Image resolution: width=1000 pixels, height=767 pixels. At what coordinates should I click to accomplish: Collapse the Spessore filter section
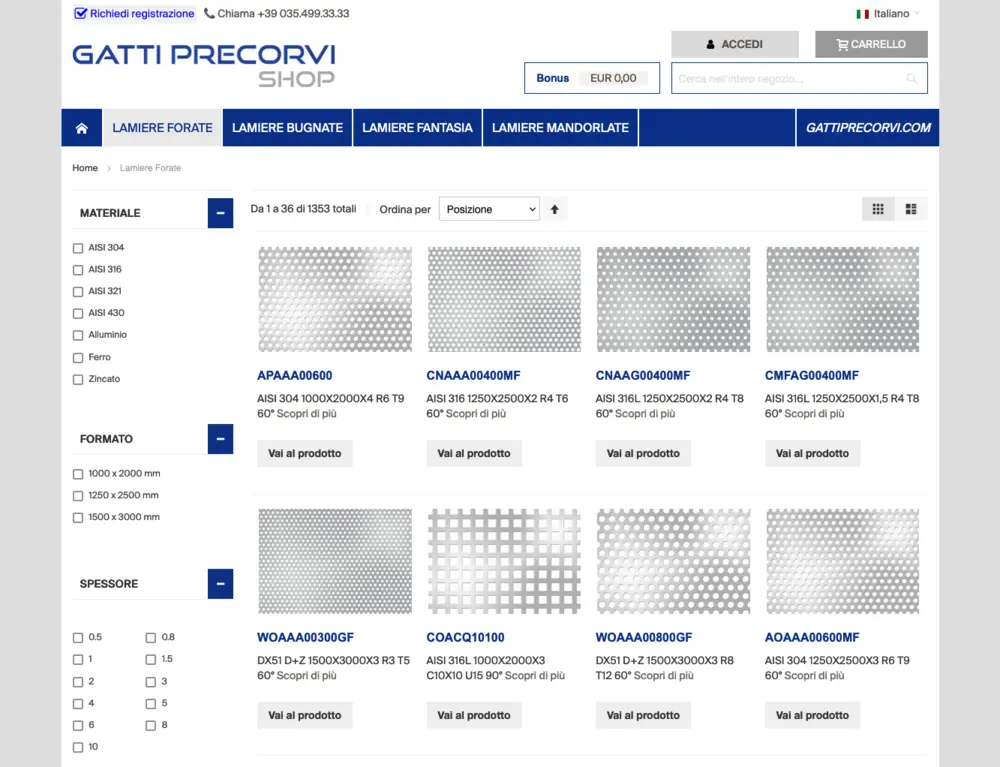(x=220, y=583)
